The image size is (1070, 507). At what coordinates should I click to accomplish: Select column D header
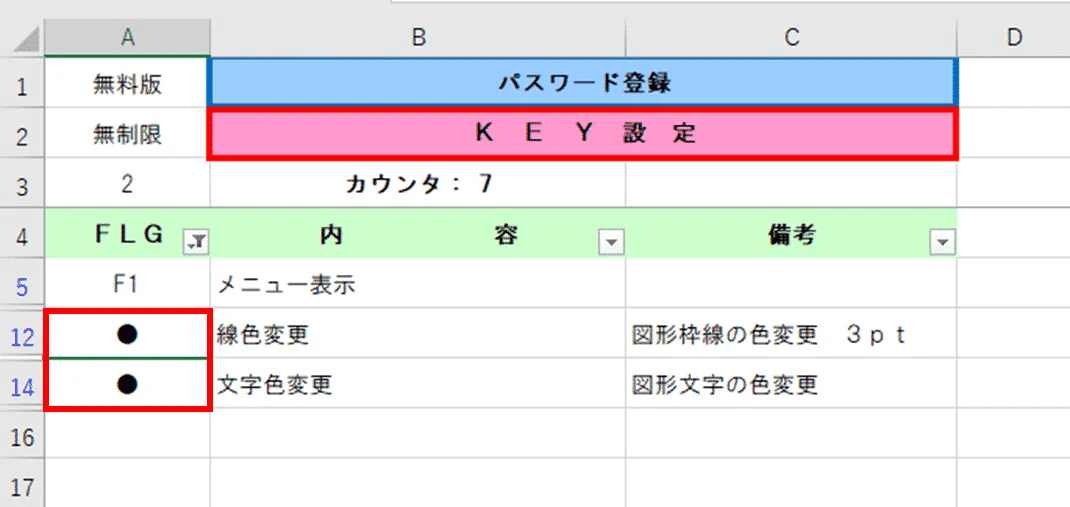click(1014, 38)
